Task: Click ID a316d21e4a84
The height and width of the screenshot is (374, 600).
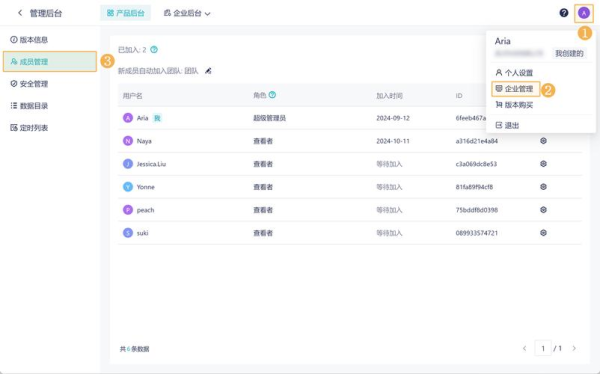Action: point(477,141)
